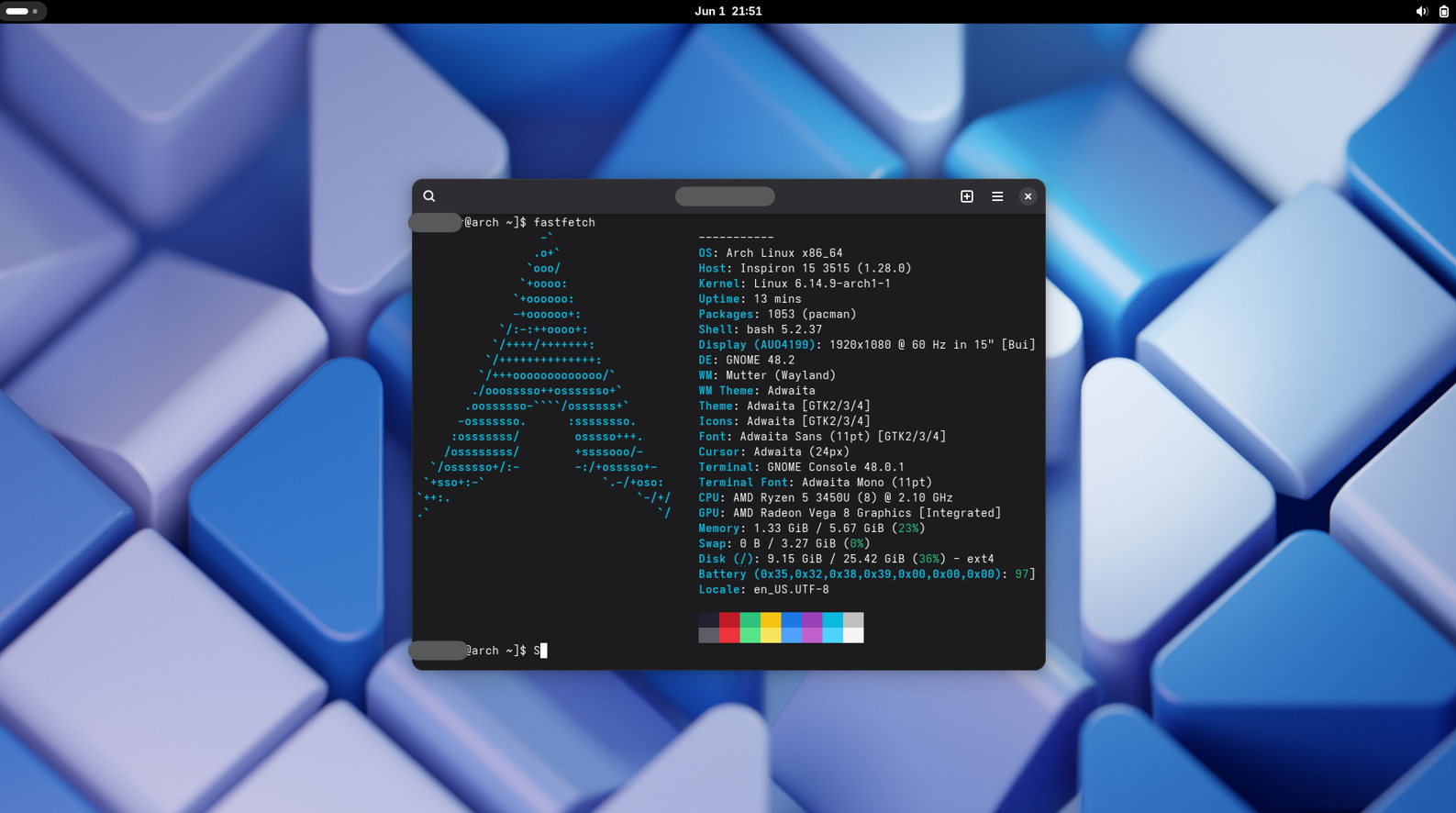The image size is (1456, 813).
Task: Click the Locale en_US.UTF-8 line
Action: coord(763,589)
